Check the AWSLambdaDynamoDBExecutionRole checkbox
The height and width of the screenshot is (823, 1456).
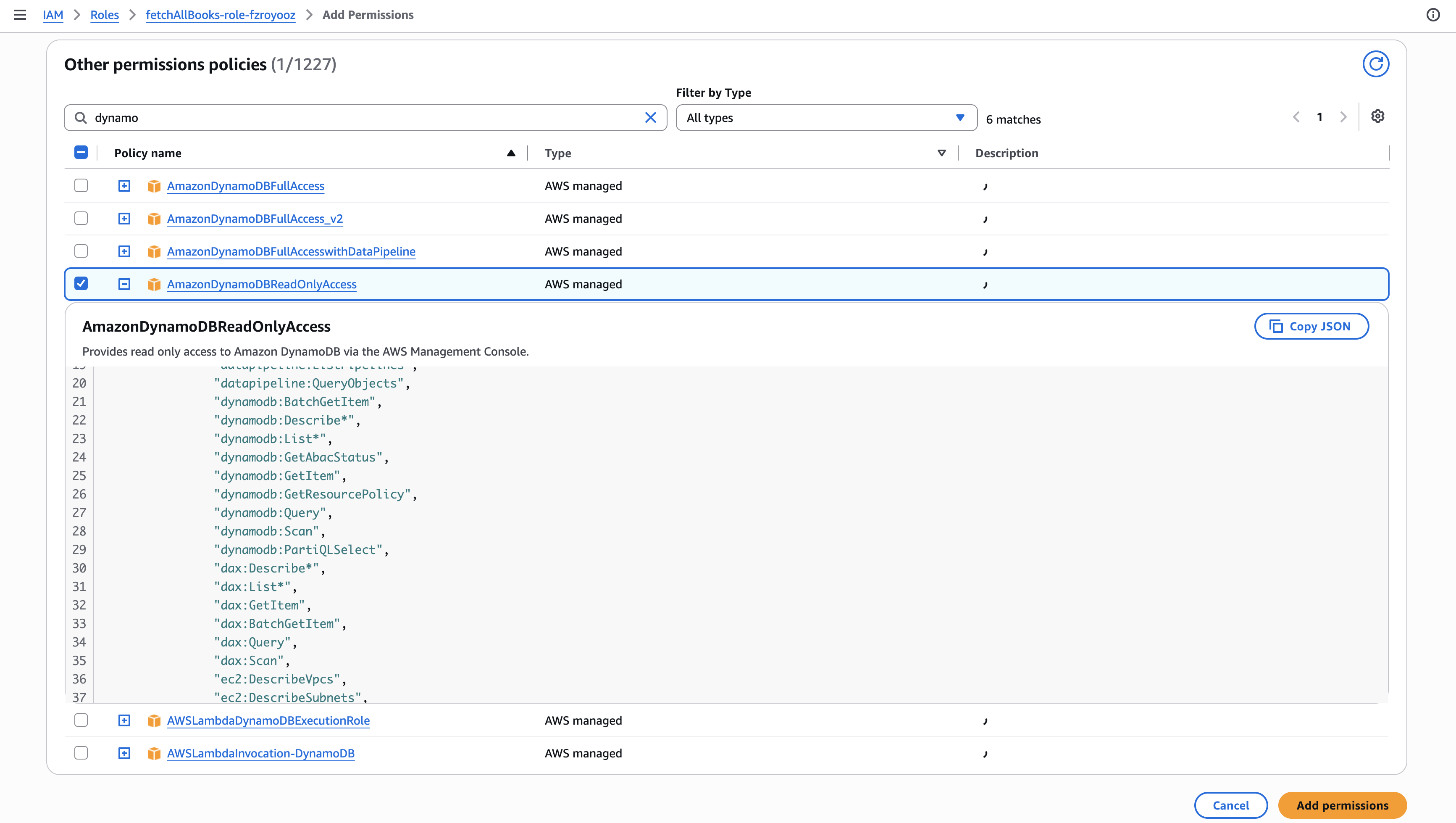(x=81, y=720)
